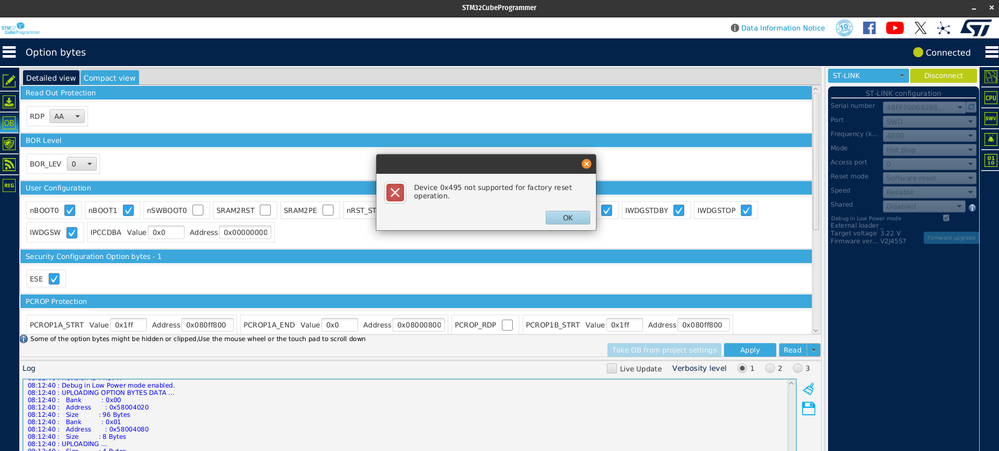Visit ST Facebook page icon
The height and width of the screenshot is (451, 999).
pyautogui.click(x=869, y=28)
